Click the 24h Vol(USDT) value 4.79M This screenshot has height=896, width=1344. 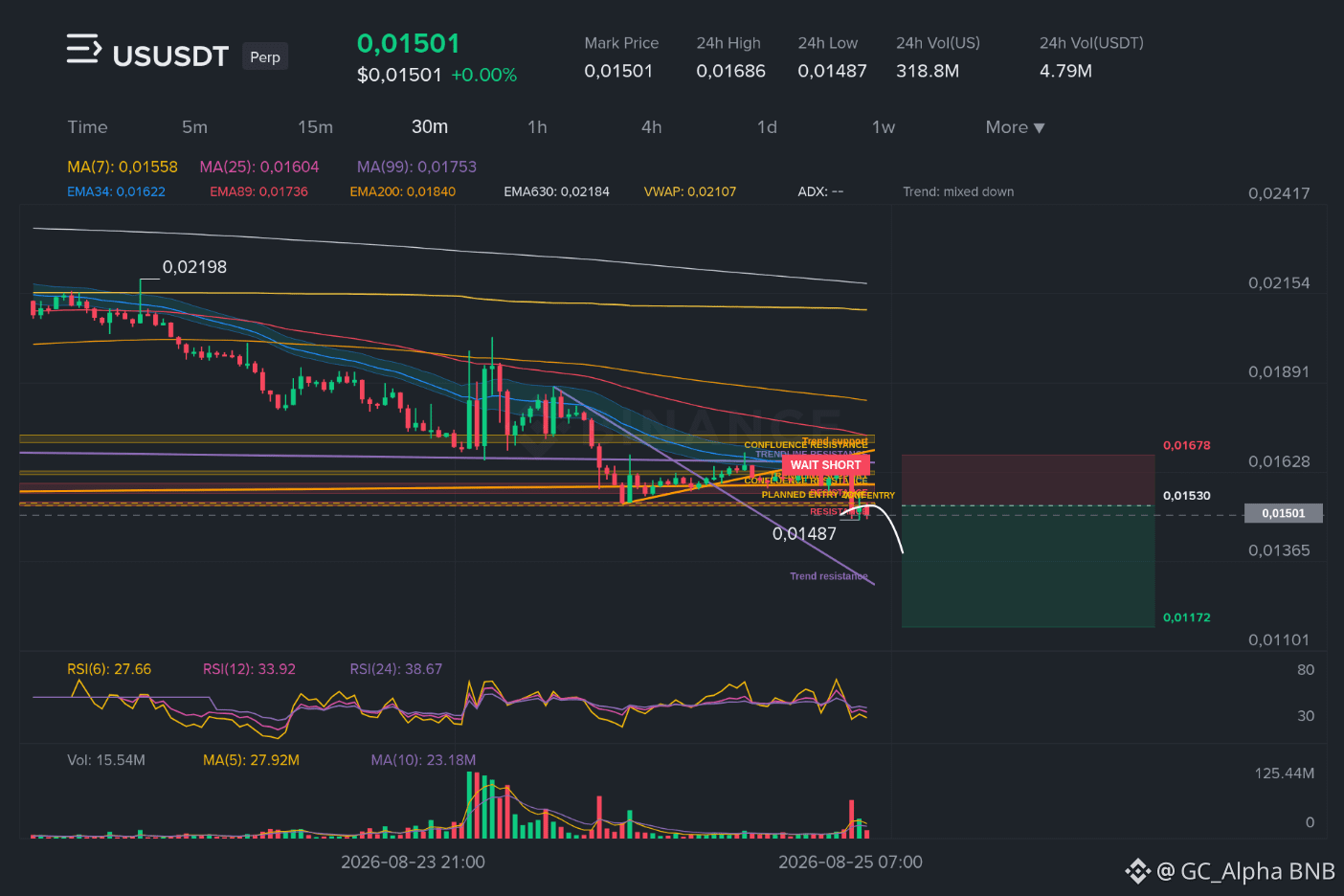1065,71
